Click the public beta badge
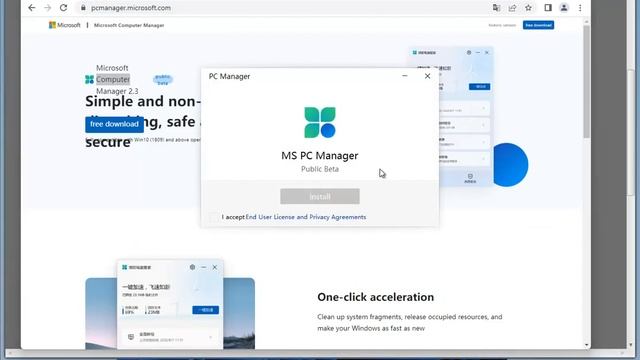Screen dimensions: 640x360 click(163, 80)
